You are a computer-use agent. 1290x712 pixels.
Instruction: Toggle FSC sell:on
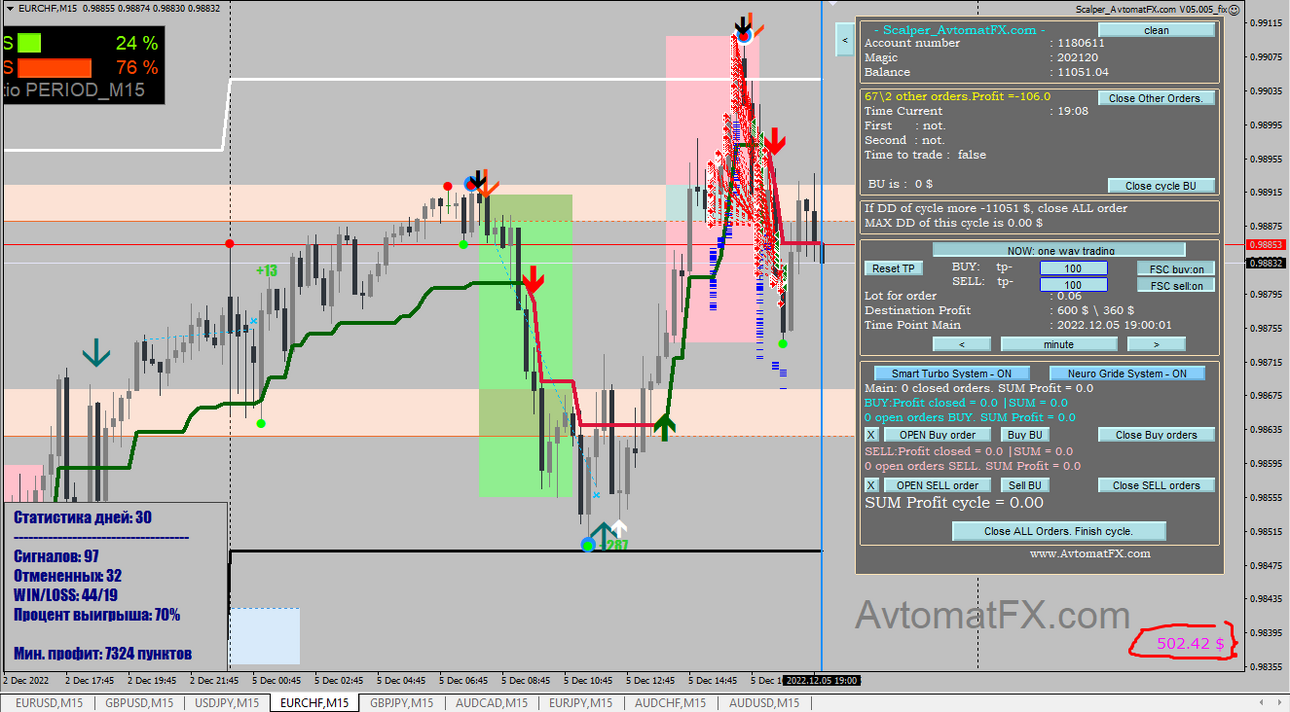coord(1176,285)
